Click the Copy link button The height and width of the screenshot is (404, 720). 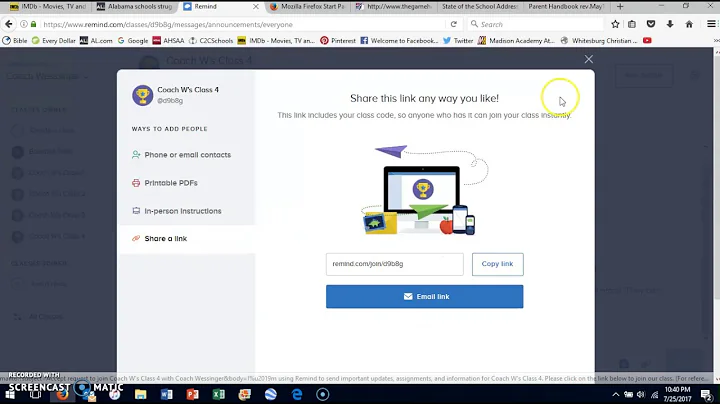497,264
